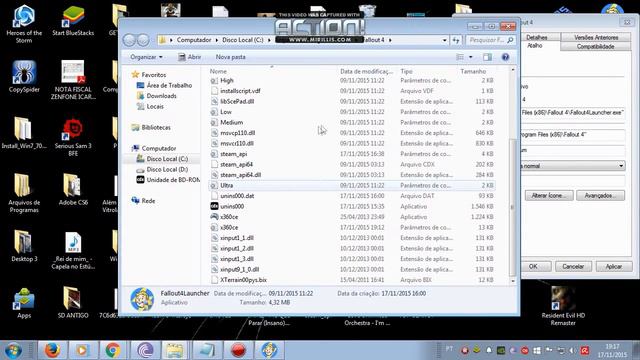Viewport: 640px width, 360px height.
Task: Switch to Fallout Vault Boy taskbar item
Action: [269, 350]
